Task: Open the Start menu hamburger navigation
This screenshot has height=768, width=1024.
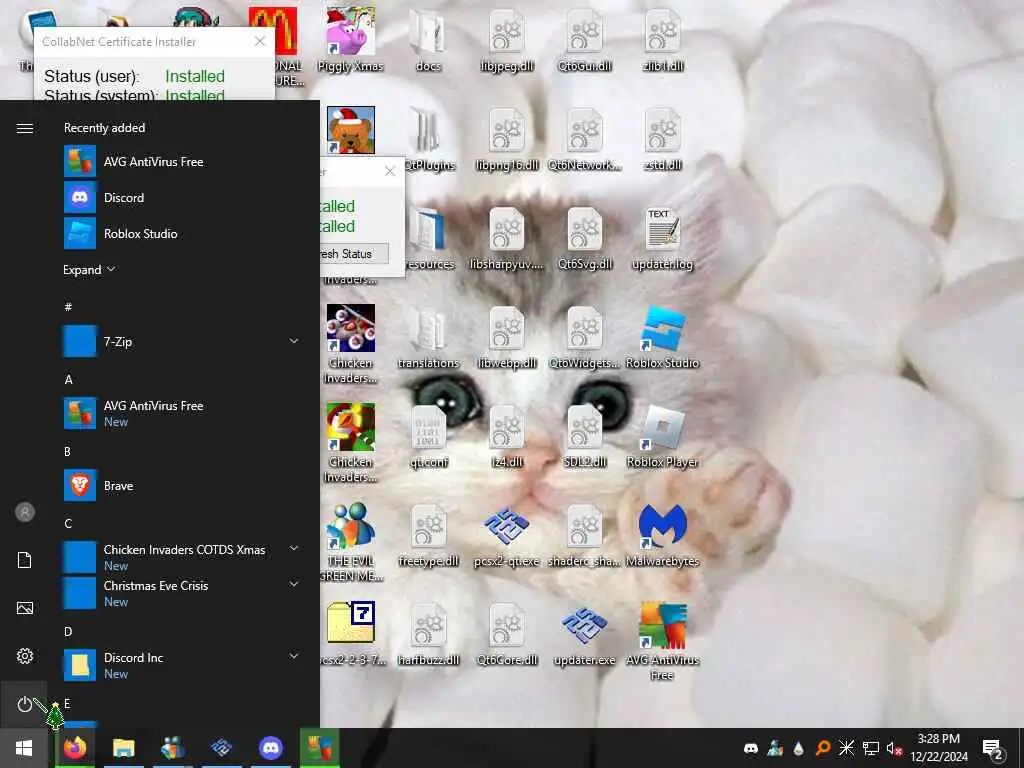Action: pos(25,128)
